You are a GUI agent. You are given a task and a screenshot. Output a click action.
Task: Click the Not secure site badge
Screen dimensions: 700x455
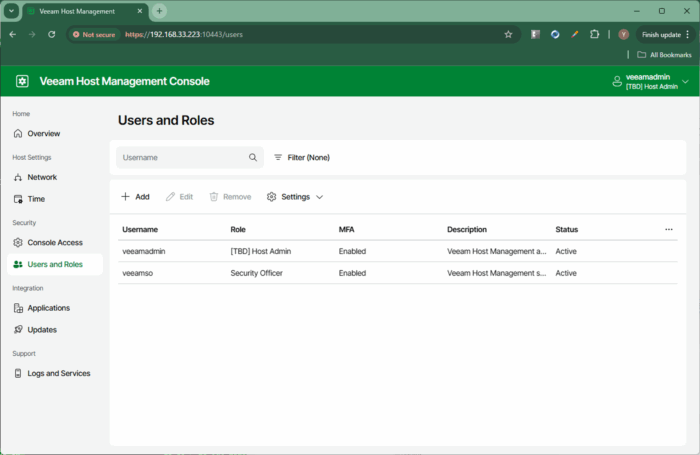pos(94,34)
